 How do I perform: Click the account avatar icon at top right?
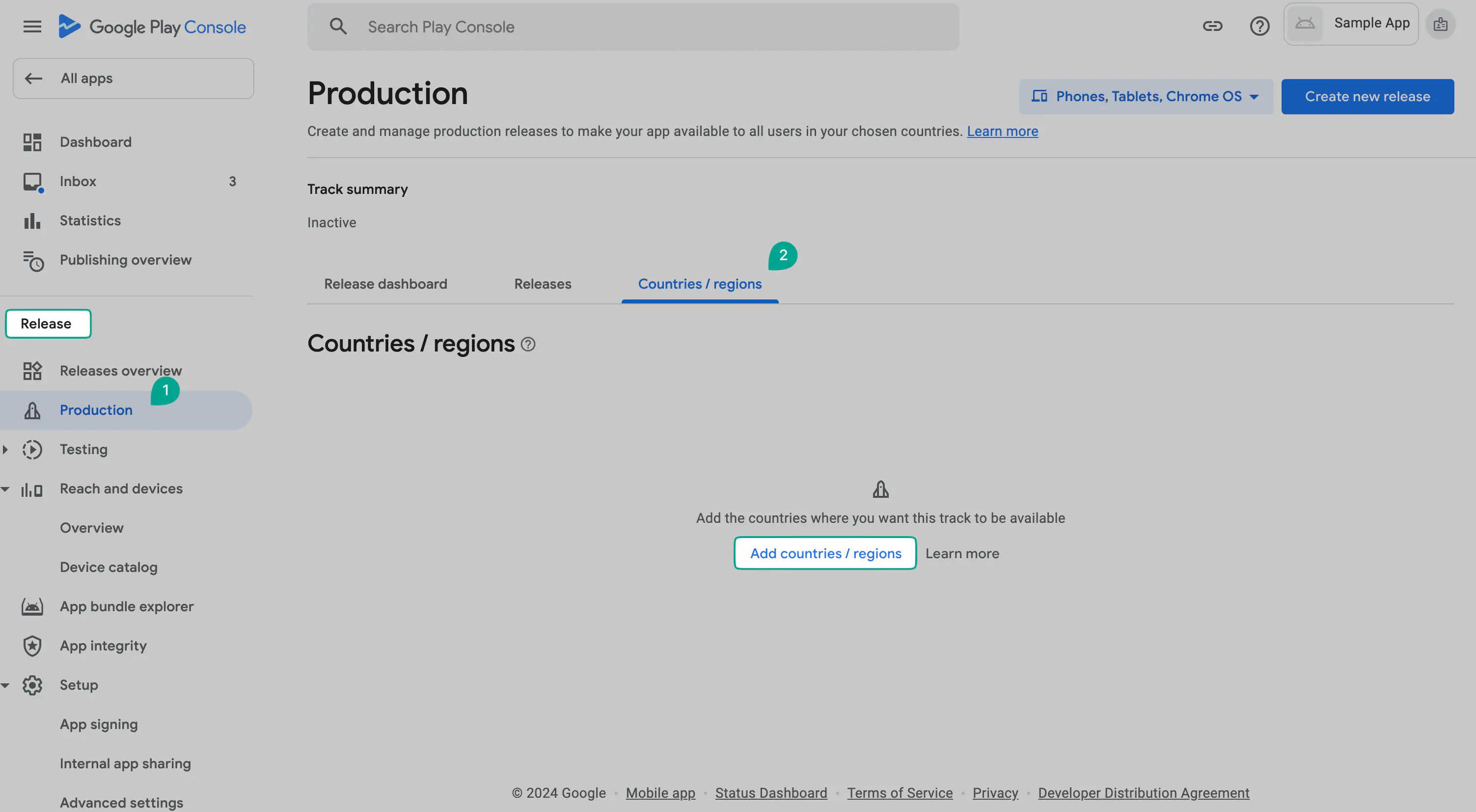[1440, 25]
